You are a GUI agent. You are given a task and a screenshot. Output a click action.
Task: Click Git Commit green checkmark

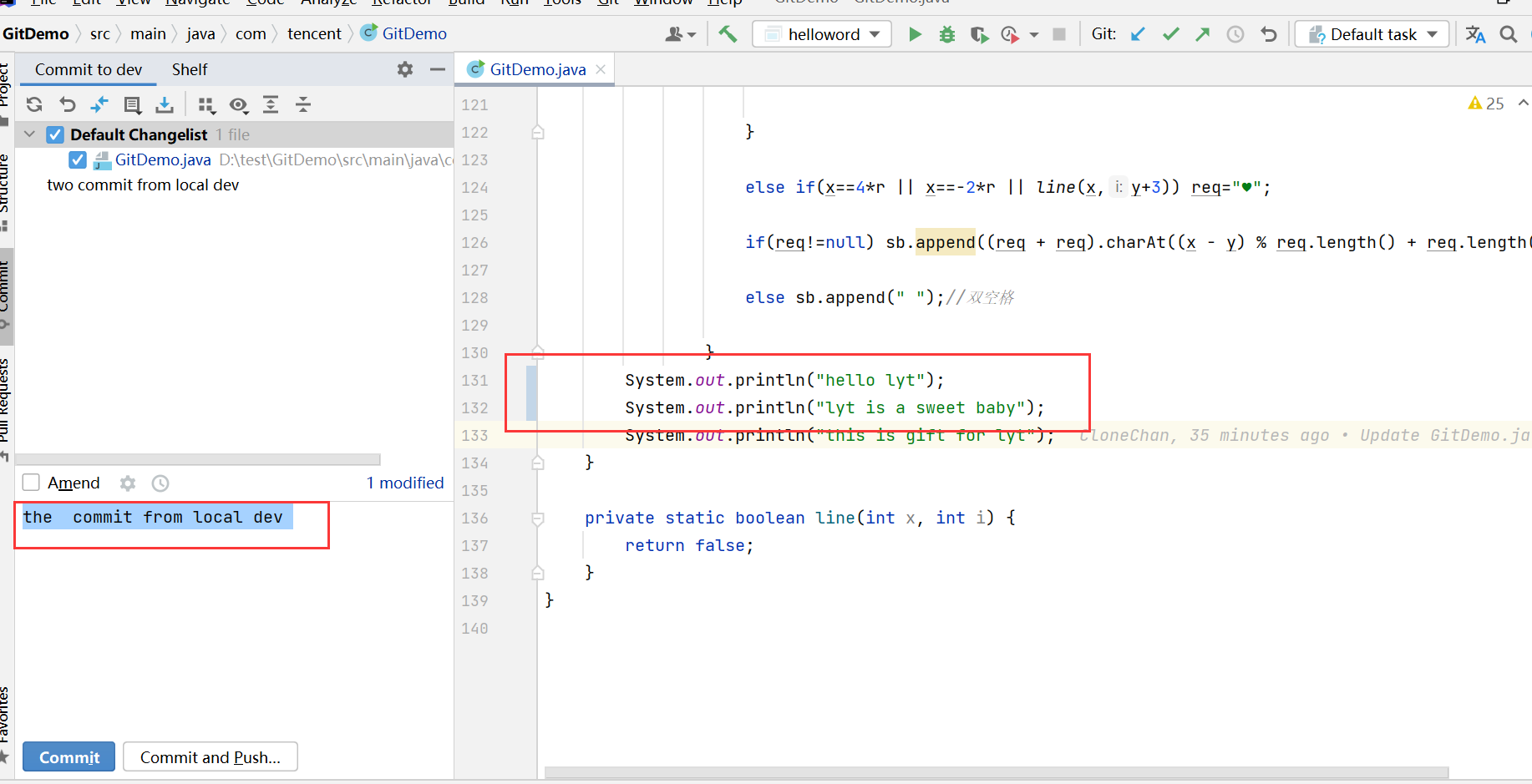coord(1170,34)
